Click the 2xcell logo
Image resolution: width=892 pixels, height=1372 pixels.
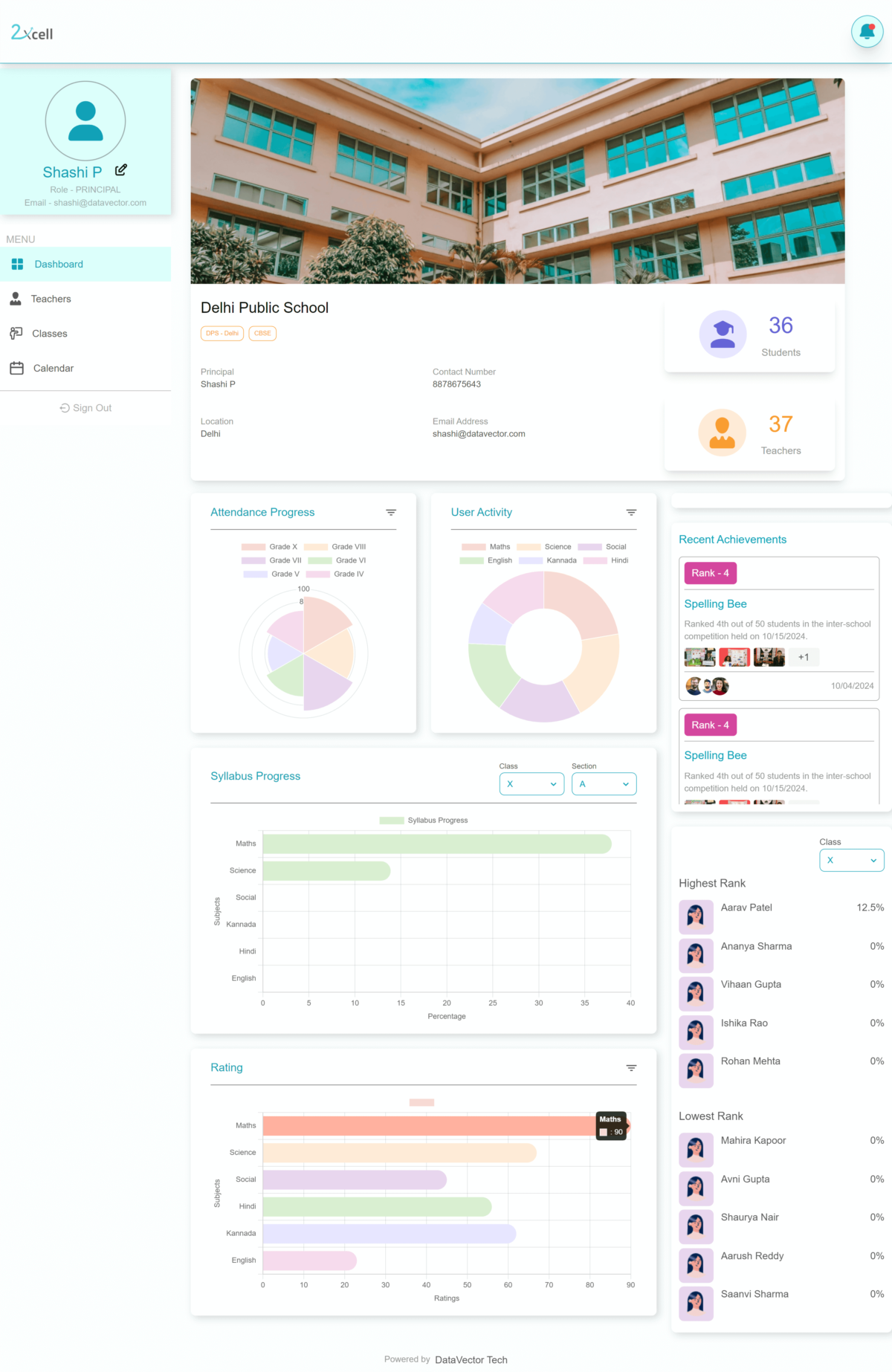[x=32, y=32]
